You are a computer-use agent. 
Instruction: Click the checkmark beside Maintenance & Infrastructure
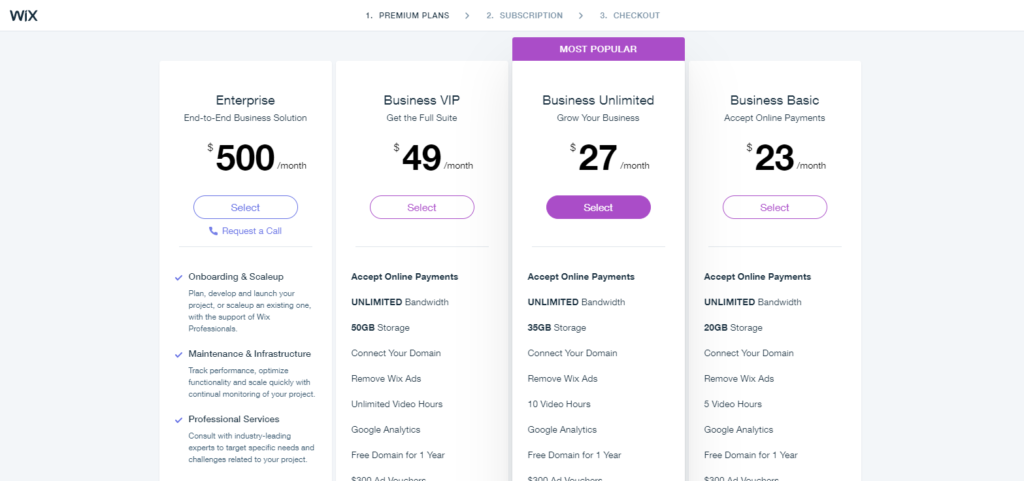point(178,354)
